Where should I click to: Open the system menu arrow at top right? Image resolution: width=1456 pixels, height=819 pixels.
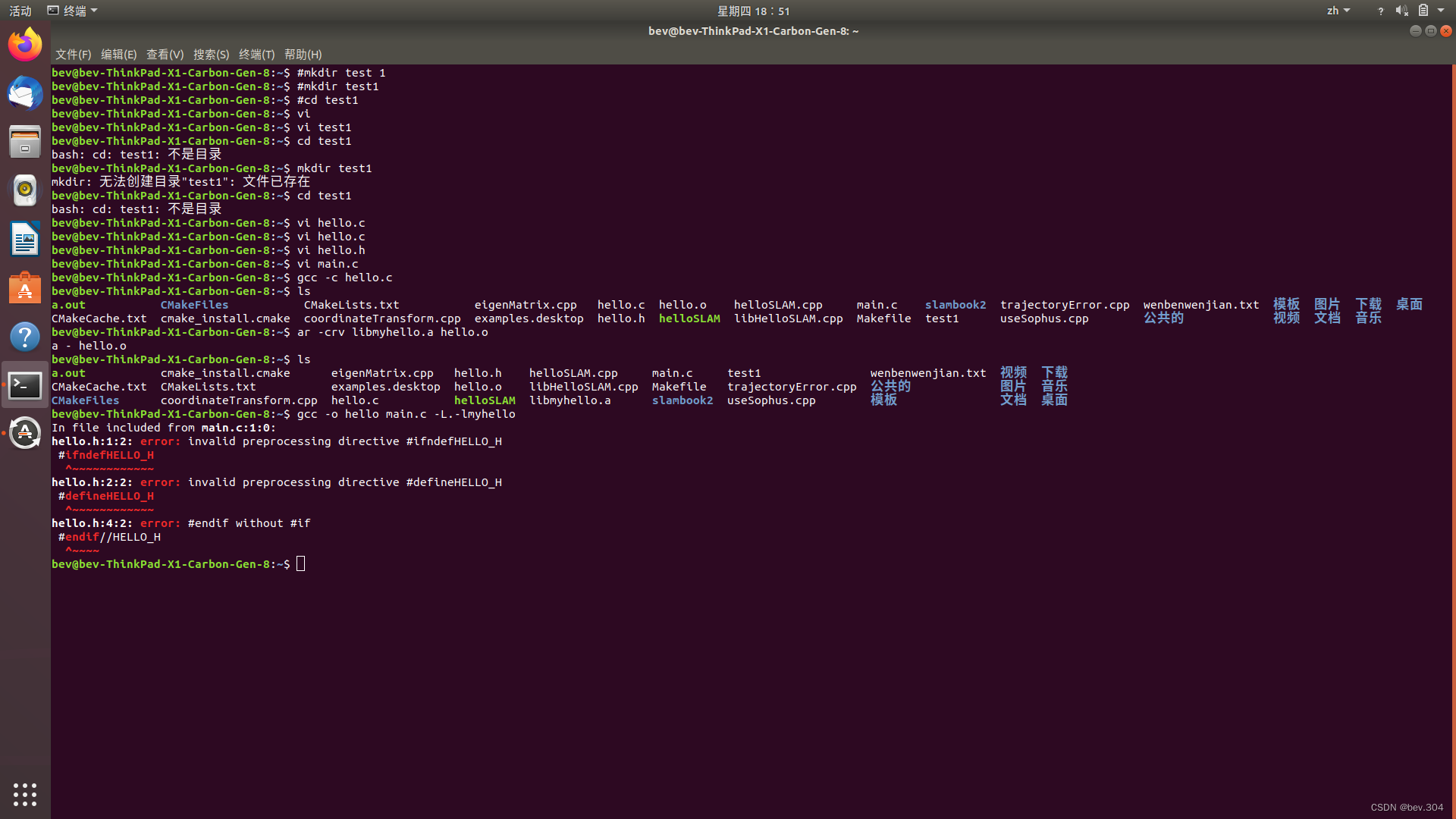click(x=1441, y=11)
